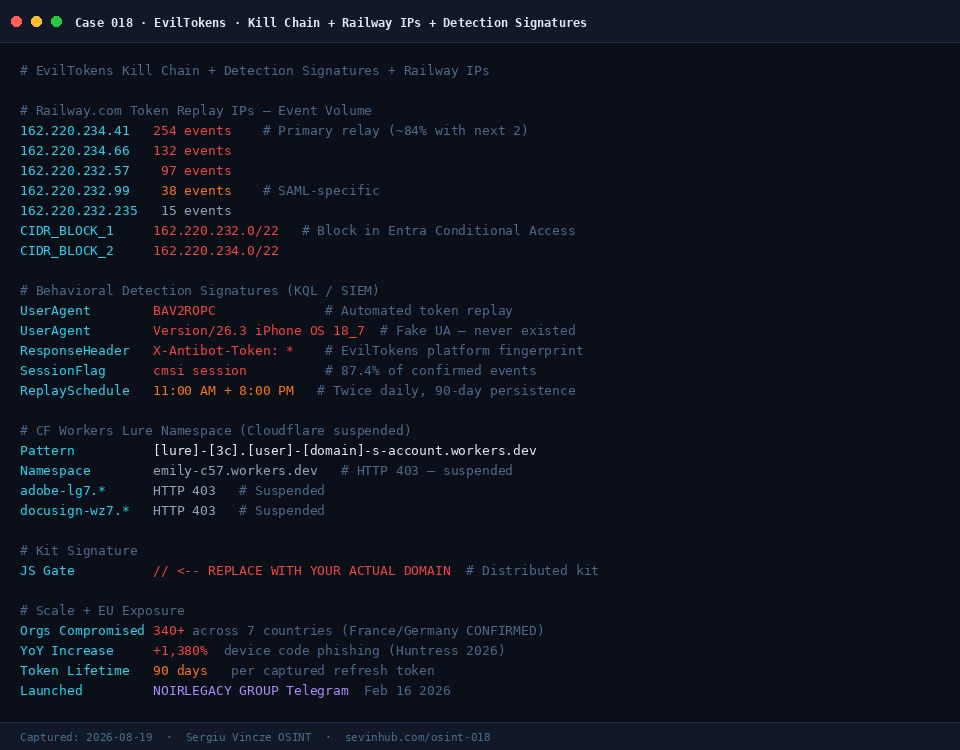
Task: Click the '11:00 AM + 8:00 PM' schedule
Action: point(223,391)
